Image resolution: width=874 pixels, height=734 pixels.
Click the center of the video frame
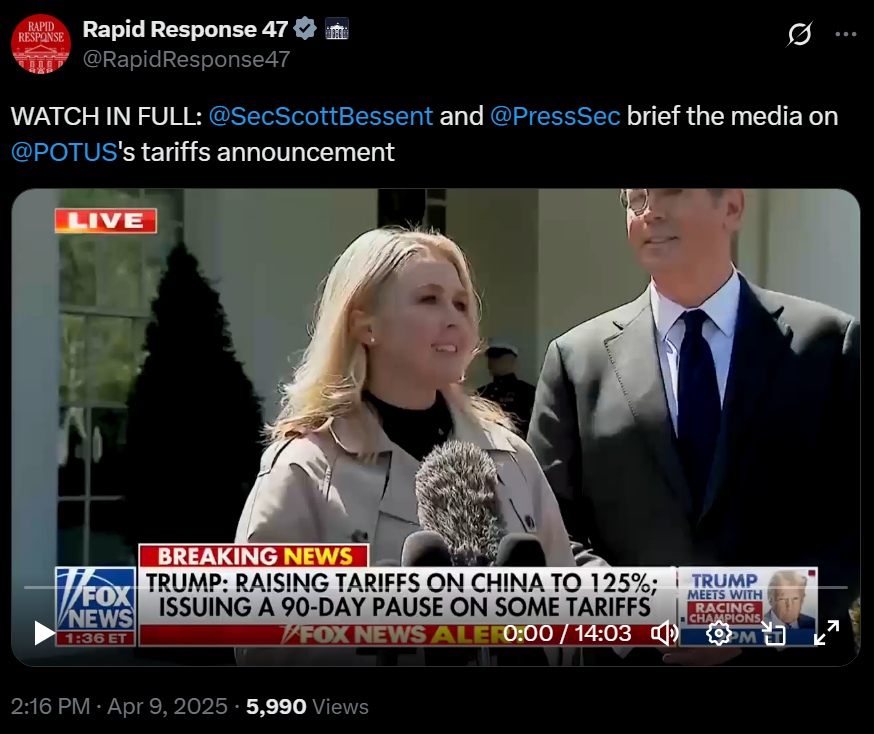pyautogui.click(x=436, y=427)
